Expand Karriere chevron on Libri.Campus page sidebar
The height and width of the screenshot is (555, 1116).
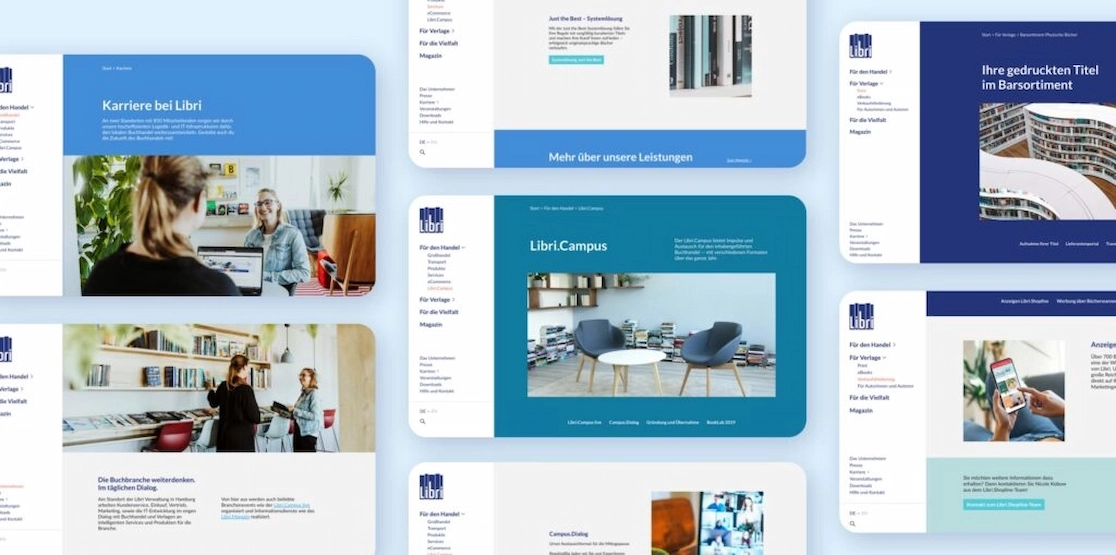(x=437, y=371)
